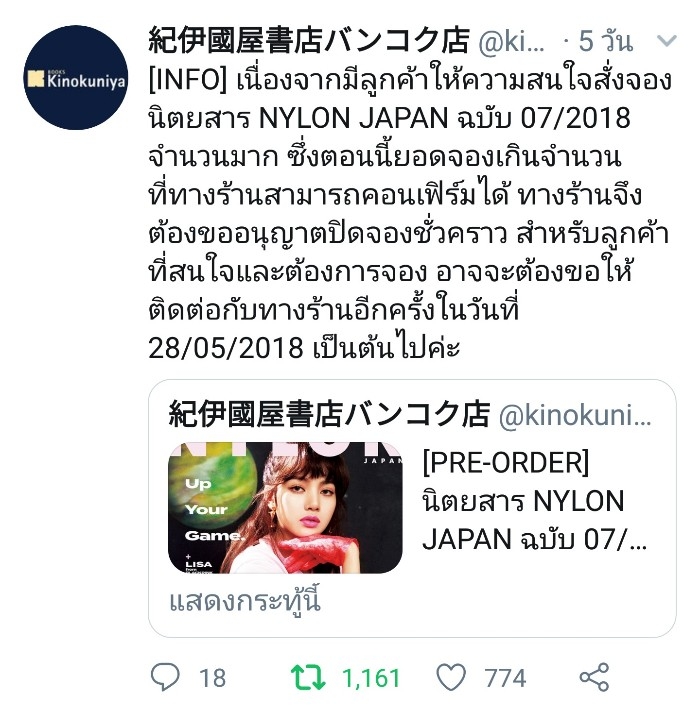Tap the green retweet icon
The width and height of the screenshot is (700, 710).
coord(308,677)
